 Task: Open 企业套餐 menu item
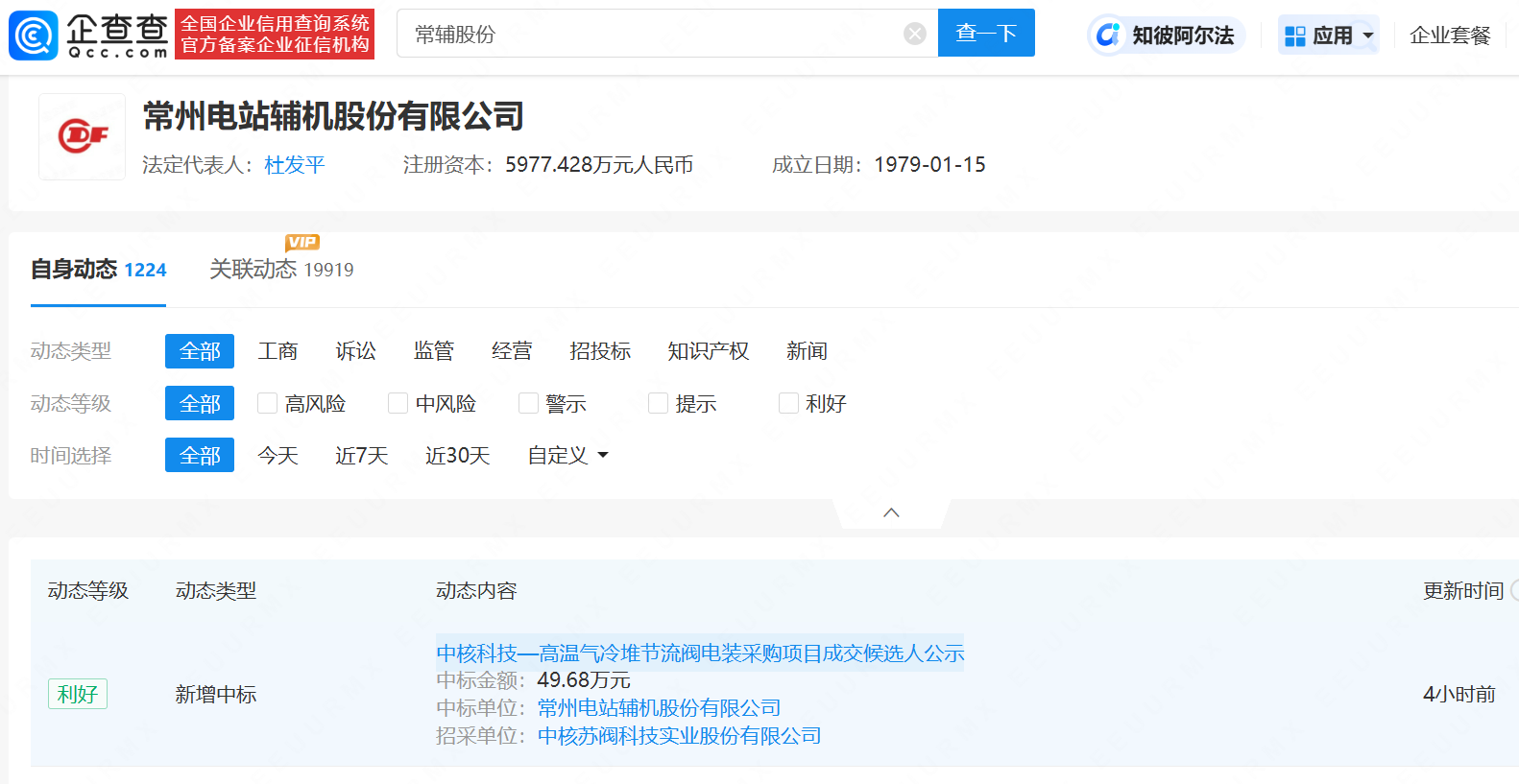click(1450, 36)
